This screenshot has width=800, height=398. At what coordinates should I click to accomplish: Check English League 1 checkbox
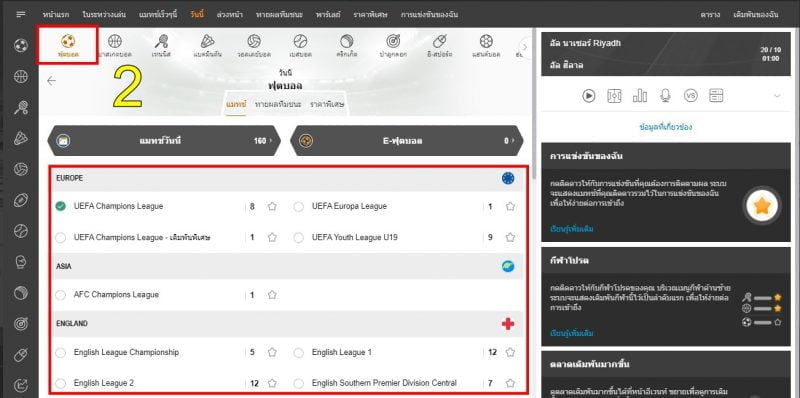[299, 353]
